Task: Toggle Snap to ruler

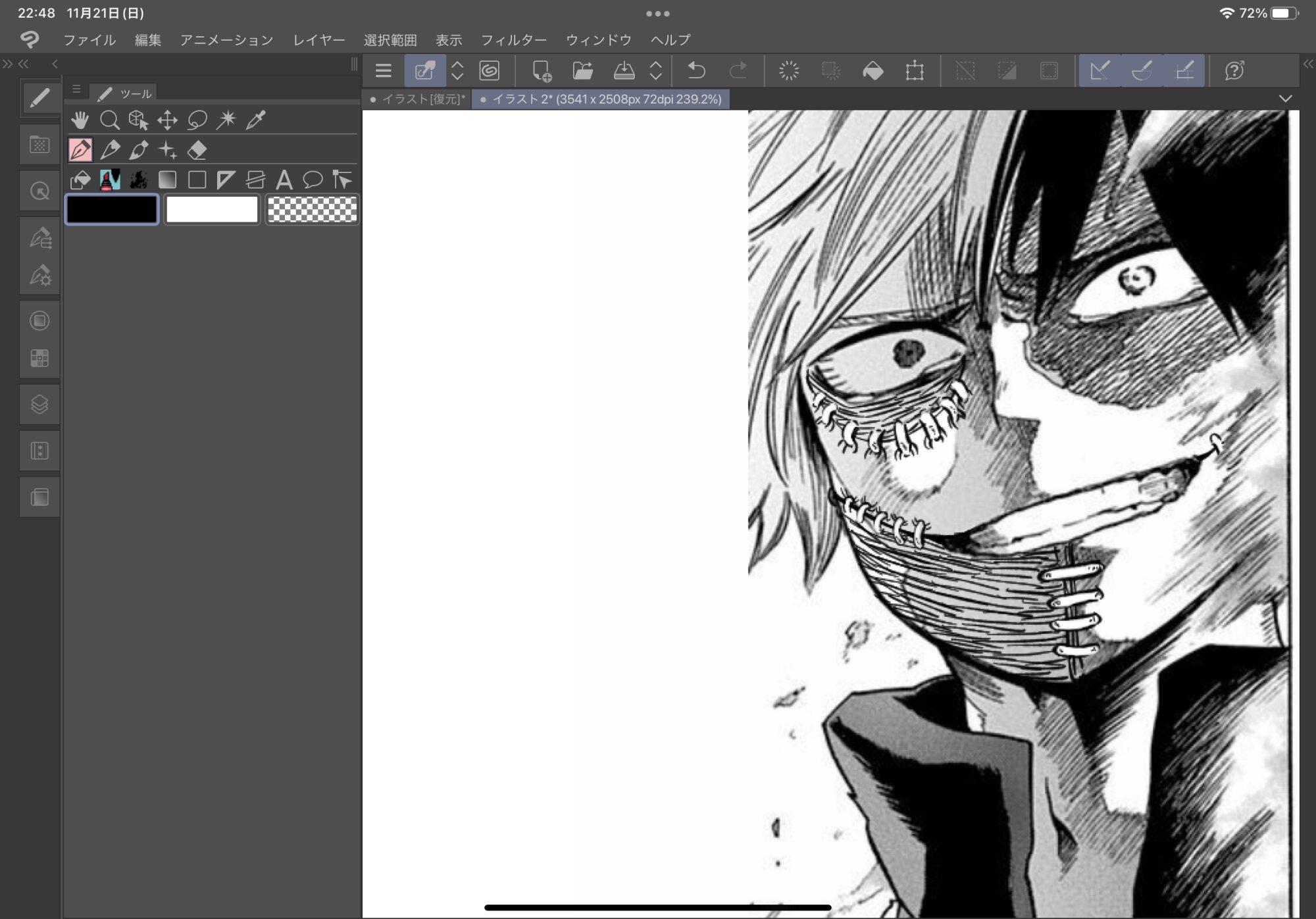Action: (1100, 70)
